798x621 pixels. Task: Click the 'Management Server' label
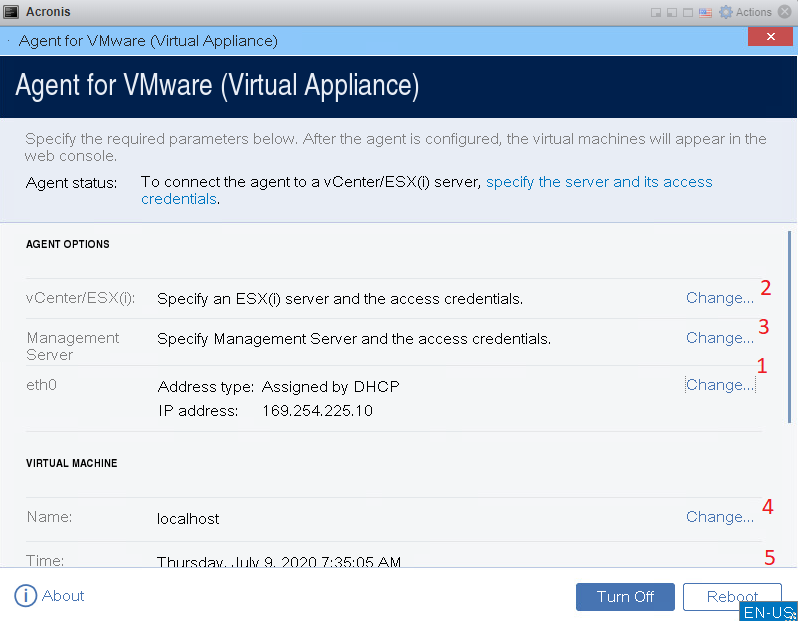click(72, 346)
